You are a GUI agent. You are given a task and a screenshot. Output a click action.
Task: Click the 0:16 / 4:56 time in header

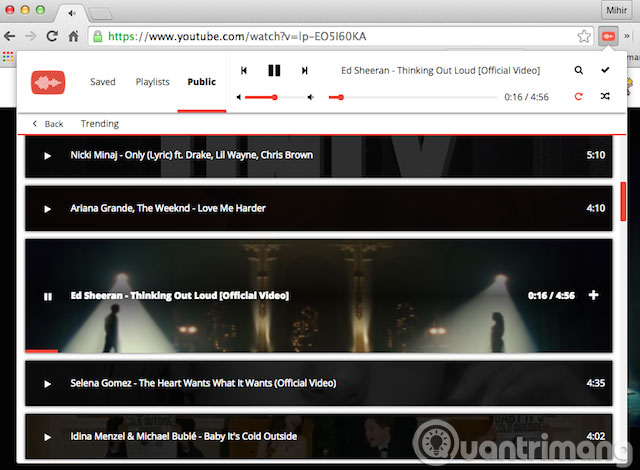[526, 97]
